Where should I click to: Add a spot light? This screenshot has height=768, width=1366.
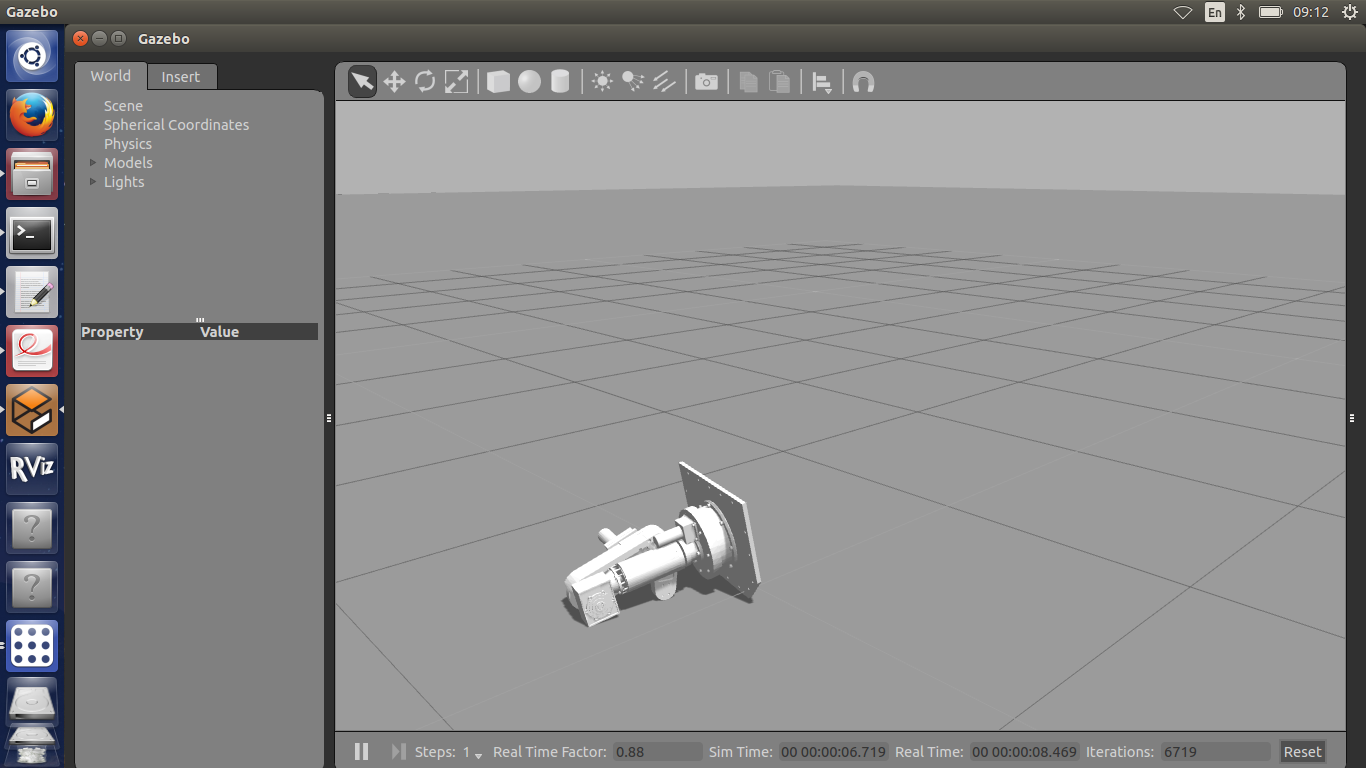click(x=633, y=82)
